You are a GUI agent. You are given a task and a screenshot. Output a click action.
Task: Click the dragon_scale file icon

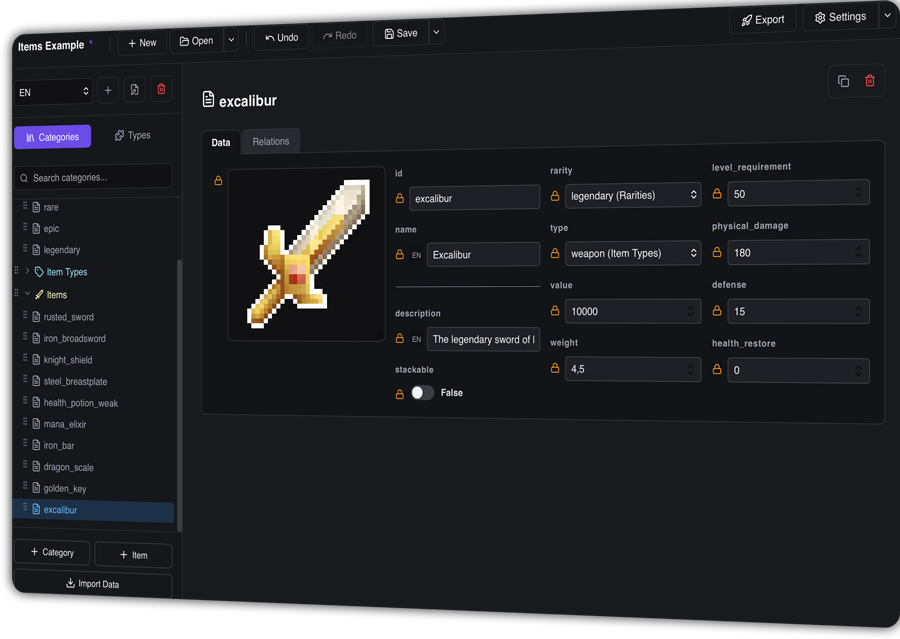tap(36, 466)
